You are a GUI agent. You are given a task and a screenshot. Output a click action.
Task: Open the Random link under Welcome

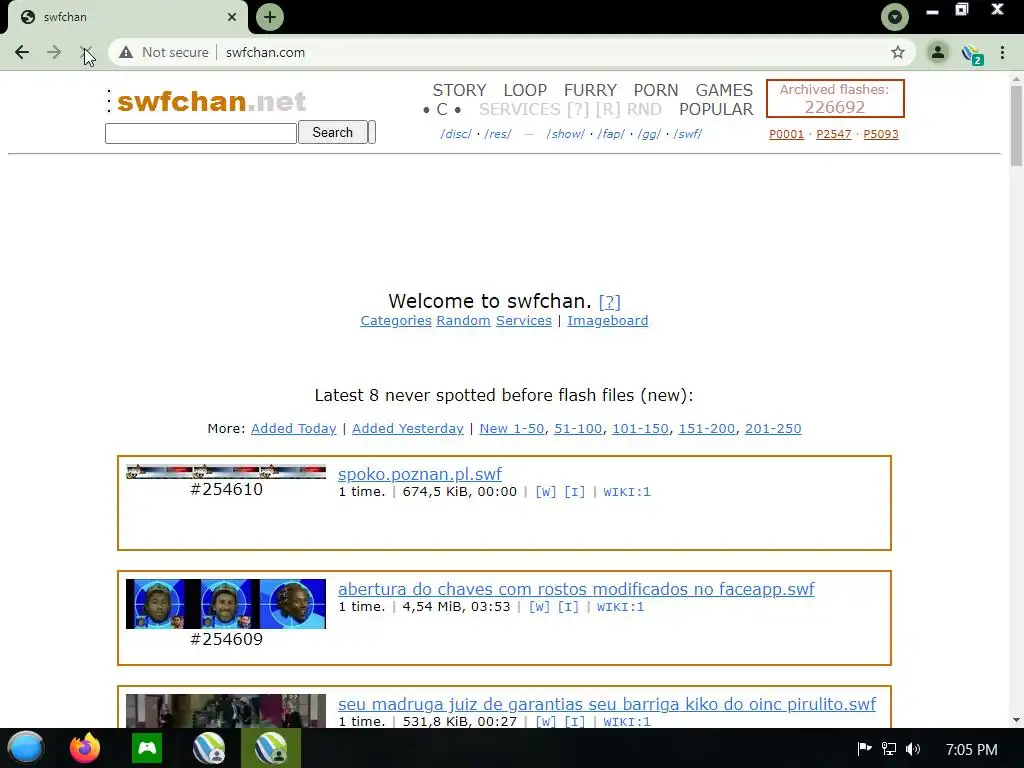[463, 321]
